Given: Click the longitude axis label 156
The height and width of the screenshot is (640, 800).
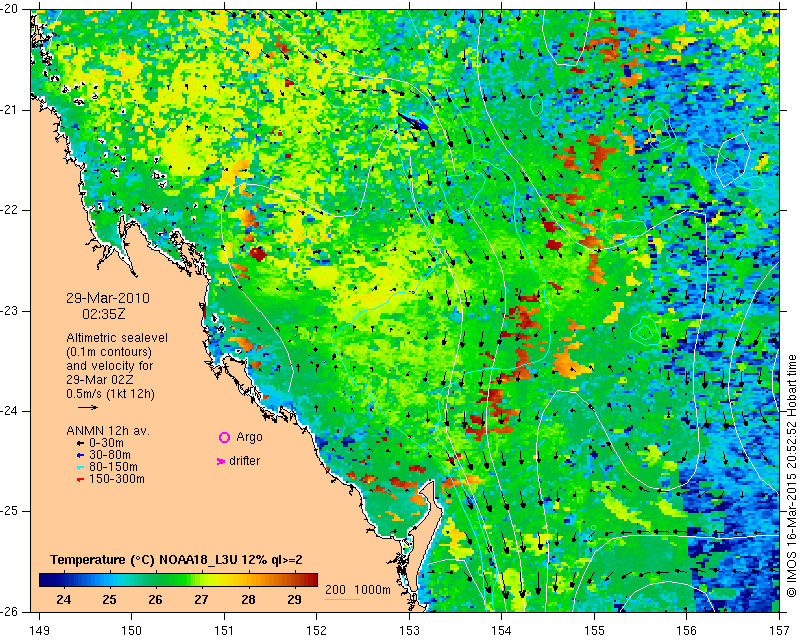Looking at the screenshot, I should [687, 631].
